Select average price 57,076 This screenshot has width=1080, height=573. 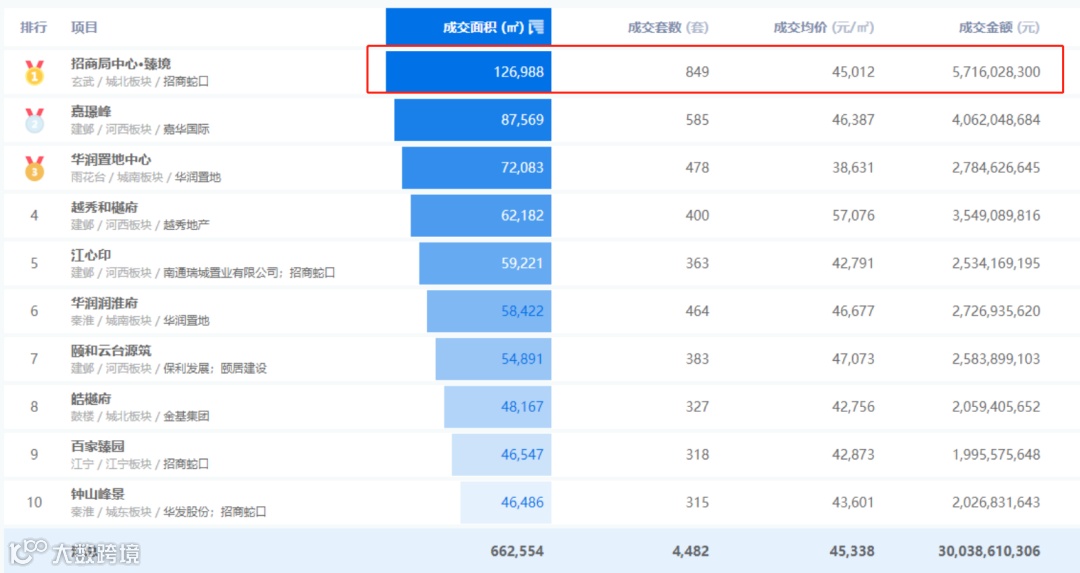tap(853, 216)
